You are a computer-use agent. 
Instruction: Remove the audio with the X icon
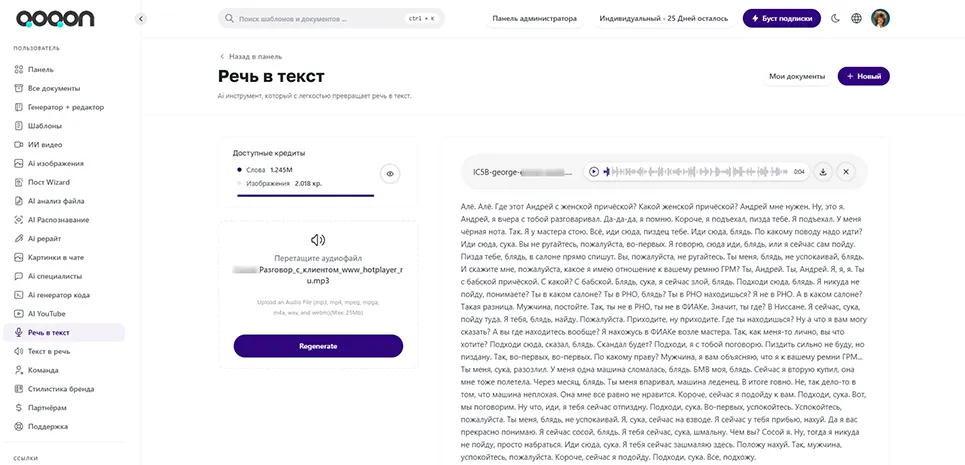coord(846,172)
